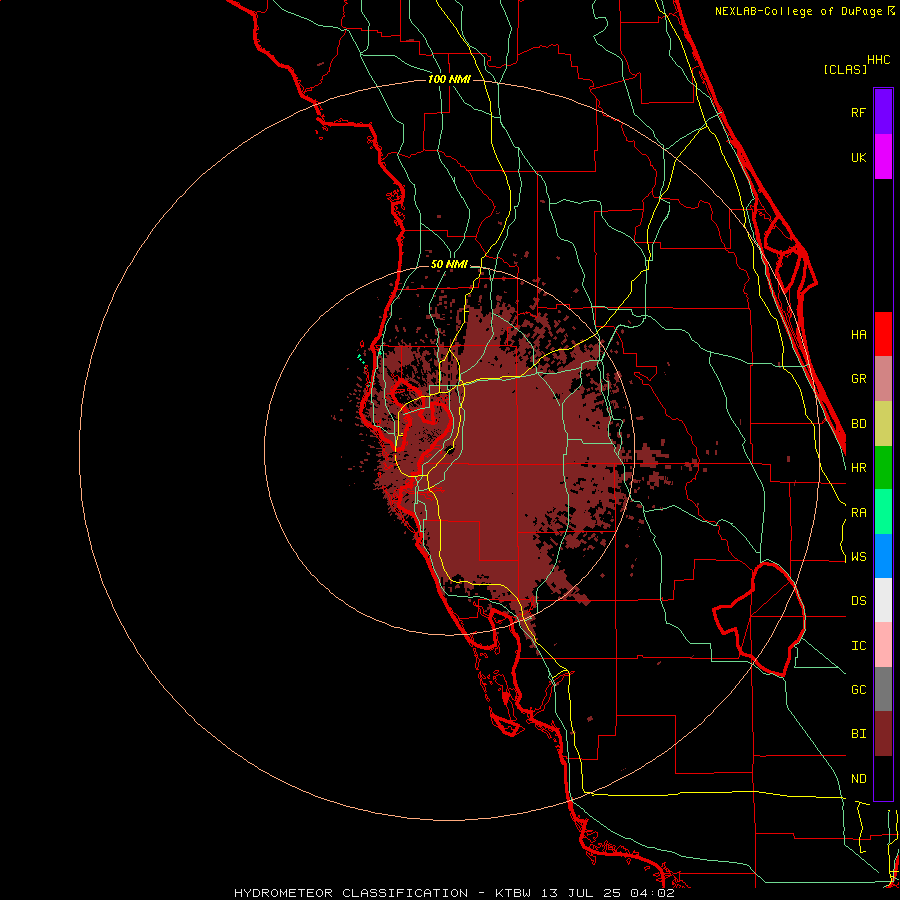Click the GR pink-brown legend swatch
Viewport: 900px width, 900px height.
pyautogui.click(x=883, y=379)
